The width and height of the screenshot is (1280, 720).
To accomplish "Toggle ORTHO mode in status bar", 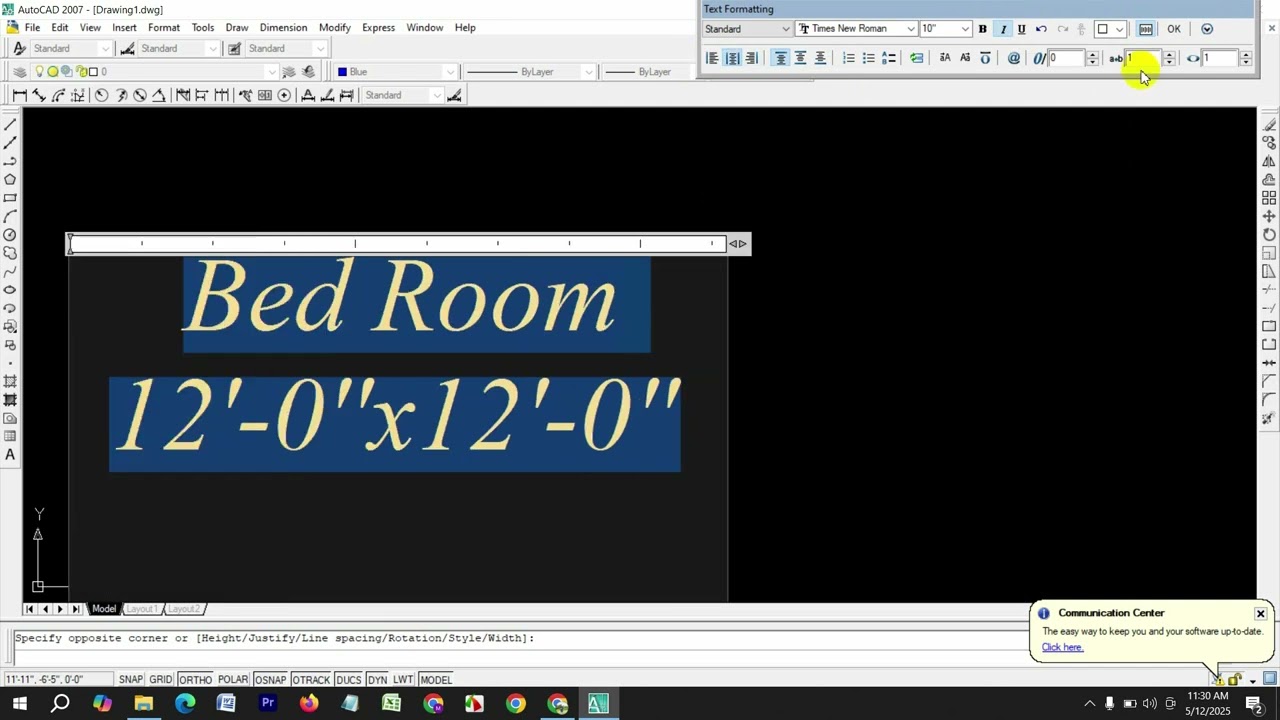I will 195,680.
